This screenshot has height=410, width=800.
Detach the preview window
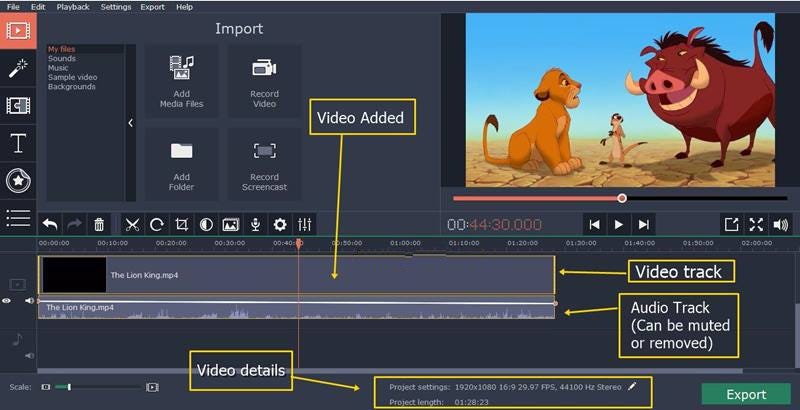(732, 224)
